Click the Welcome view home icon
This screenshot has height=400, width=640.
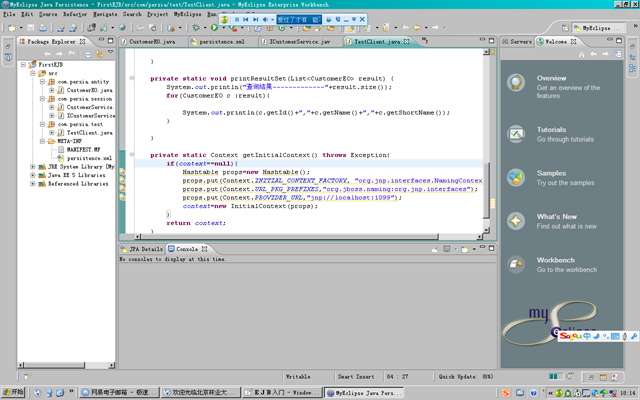click(x=581, y=54)
